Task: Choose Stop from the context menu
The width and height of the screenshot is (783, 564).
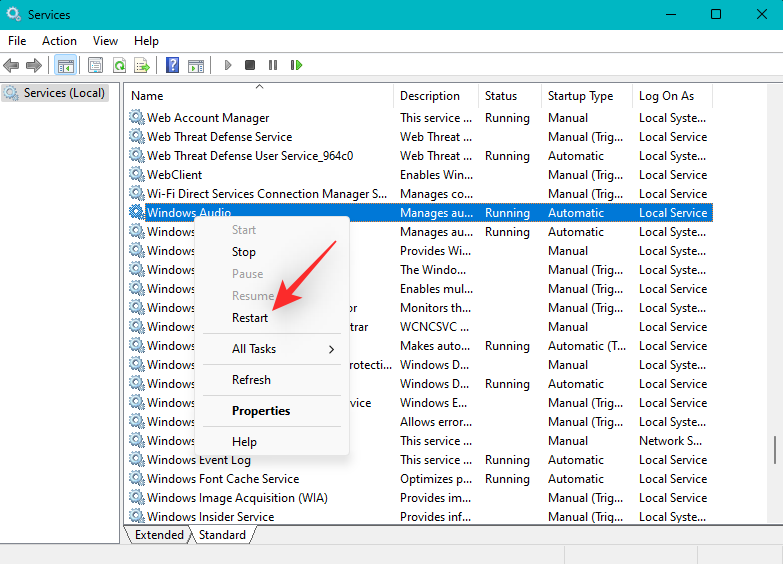Action: tap(244, 252)
